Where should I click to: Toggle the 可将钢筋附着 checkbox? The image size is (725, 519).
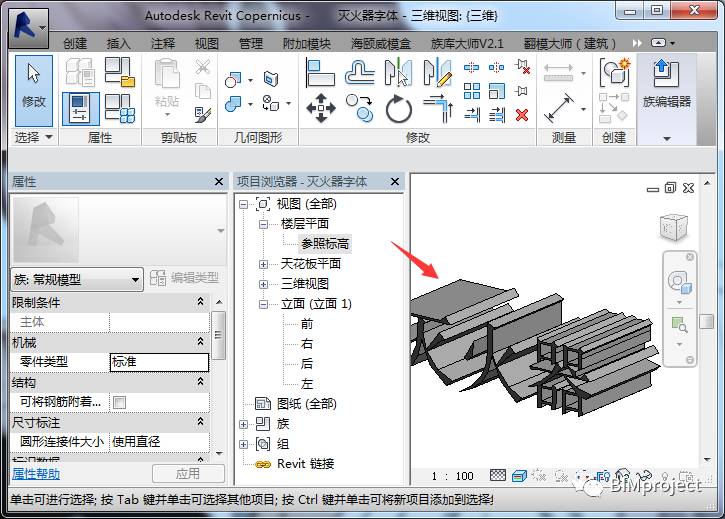[119, 402]
